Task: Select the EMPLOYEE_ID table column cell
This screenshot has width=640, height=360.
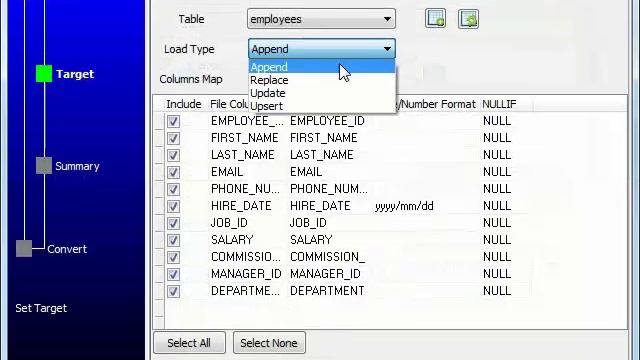Action: 327,121
